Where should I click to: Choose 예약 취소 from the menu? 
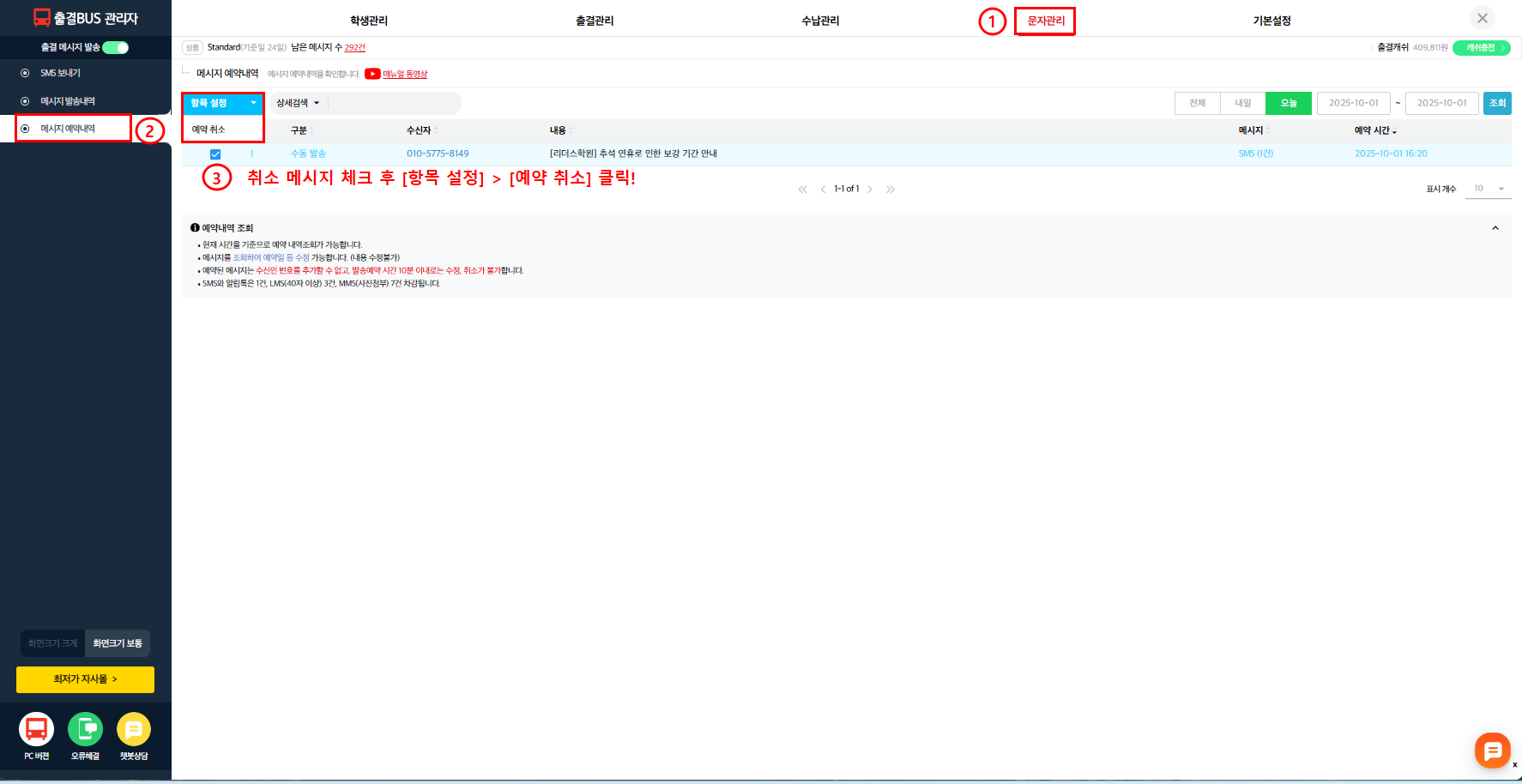click(x=208, y=130)
